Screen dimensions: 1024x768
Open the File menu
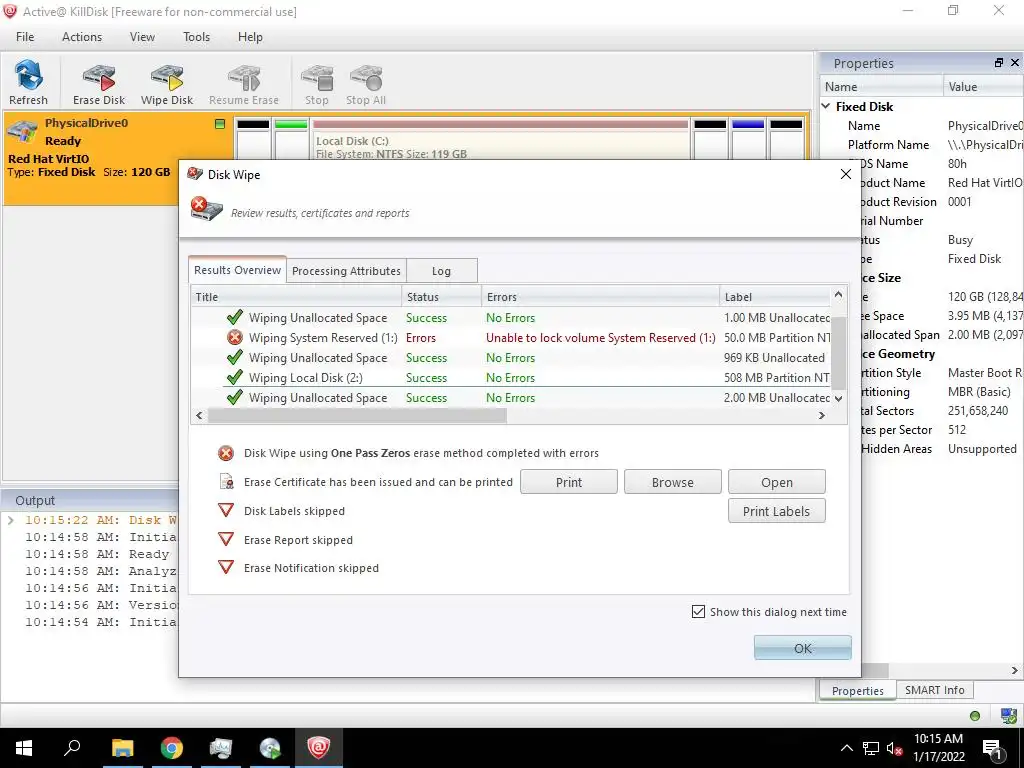click(25, 37)
